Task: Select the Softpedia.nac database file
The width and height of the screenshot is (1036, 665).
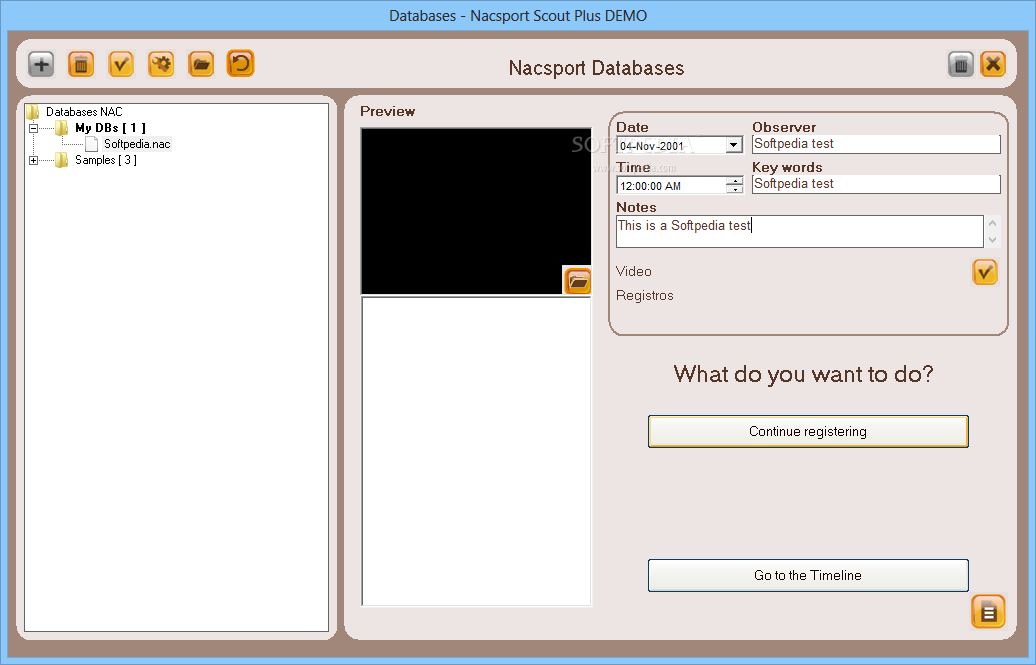Action: pyautogui.click(x=137, y=144)
